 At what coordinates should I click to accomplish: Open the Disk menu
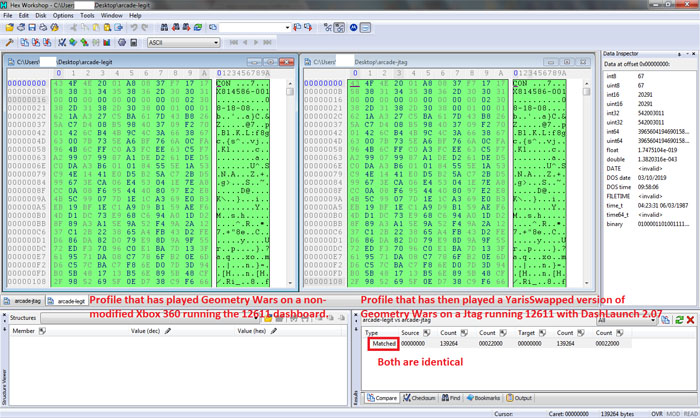coord(41,16)
